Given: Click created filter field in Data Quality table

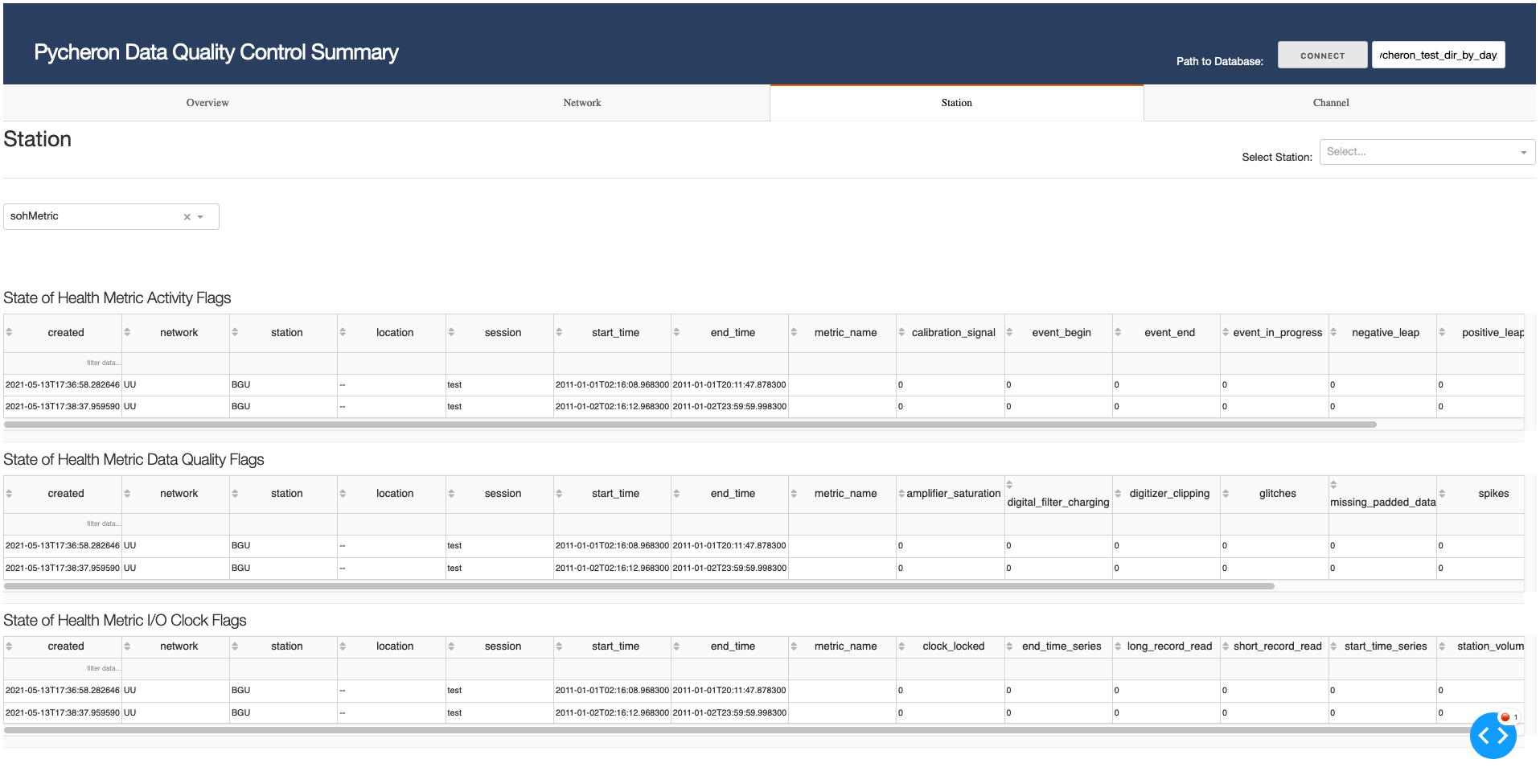Looking at the screenshot, I should [63, 523].
